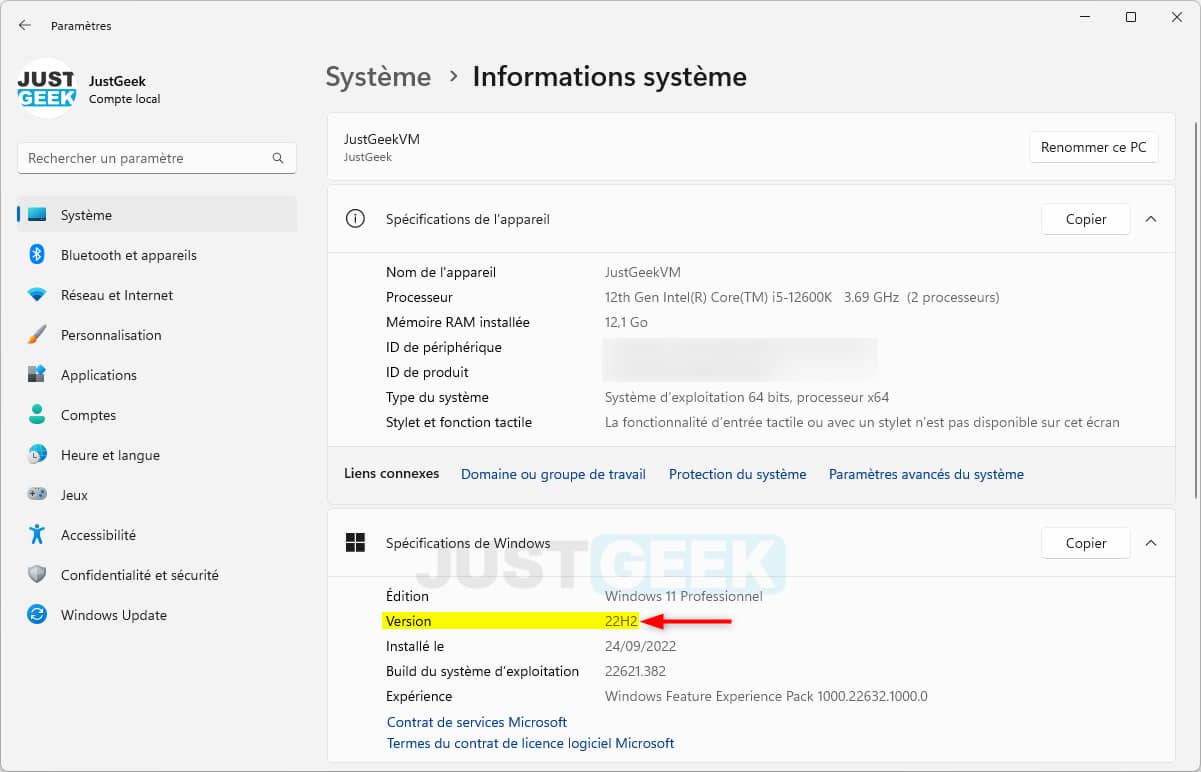Viewport: 1201px width, 772px height.
Task: Open Heure et langue settings
Action: coord(157,455)
